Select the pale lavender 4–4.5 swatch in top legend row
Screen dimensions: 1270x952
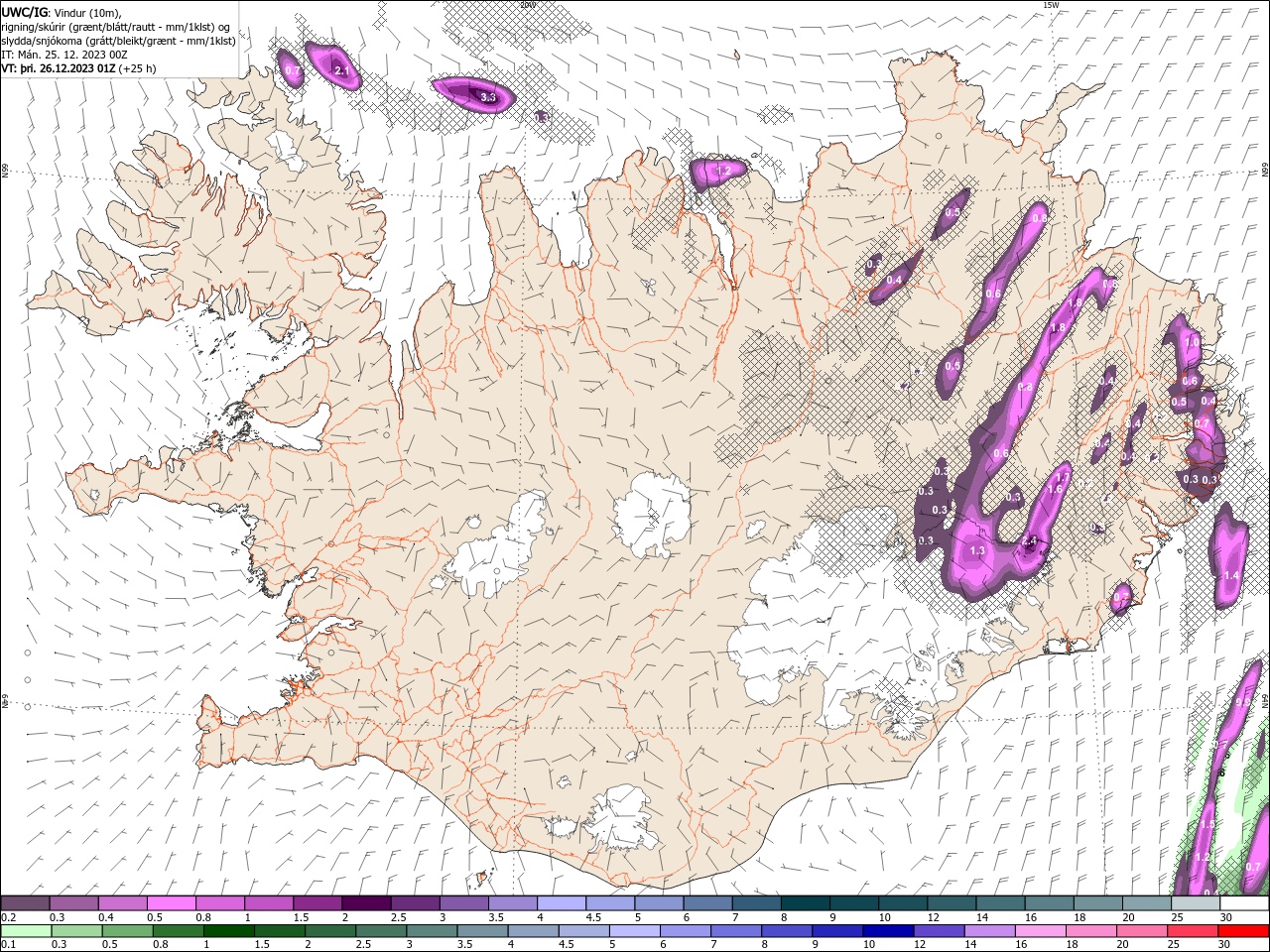562,903
